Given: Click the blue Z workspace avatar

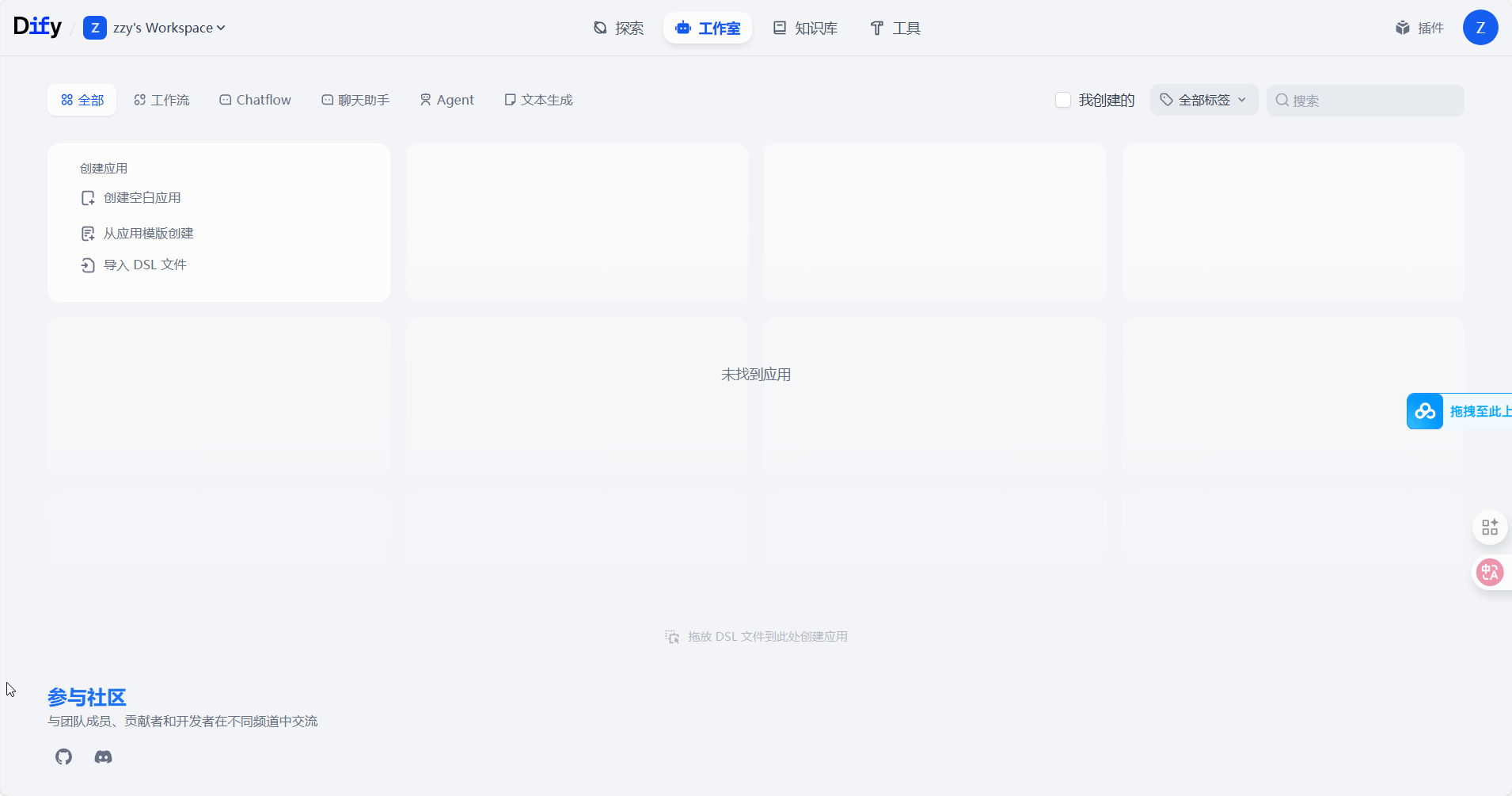Looking at the screenshot, I should point(95,28).
